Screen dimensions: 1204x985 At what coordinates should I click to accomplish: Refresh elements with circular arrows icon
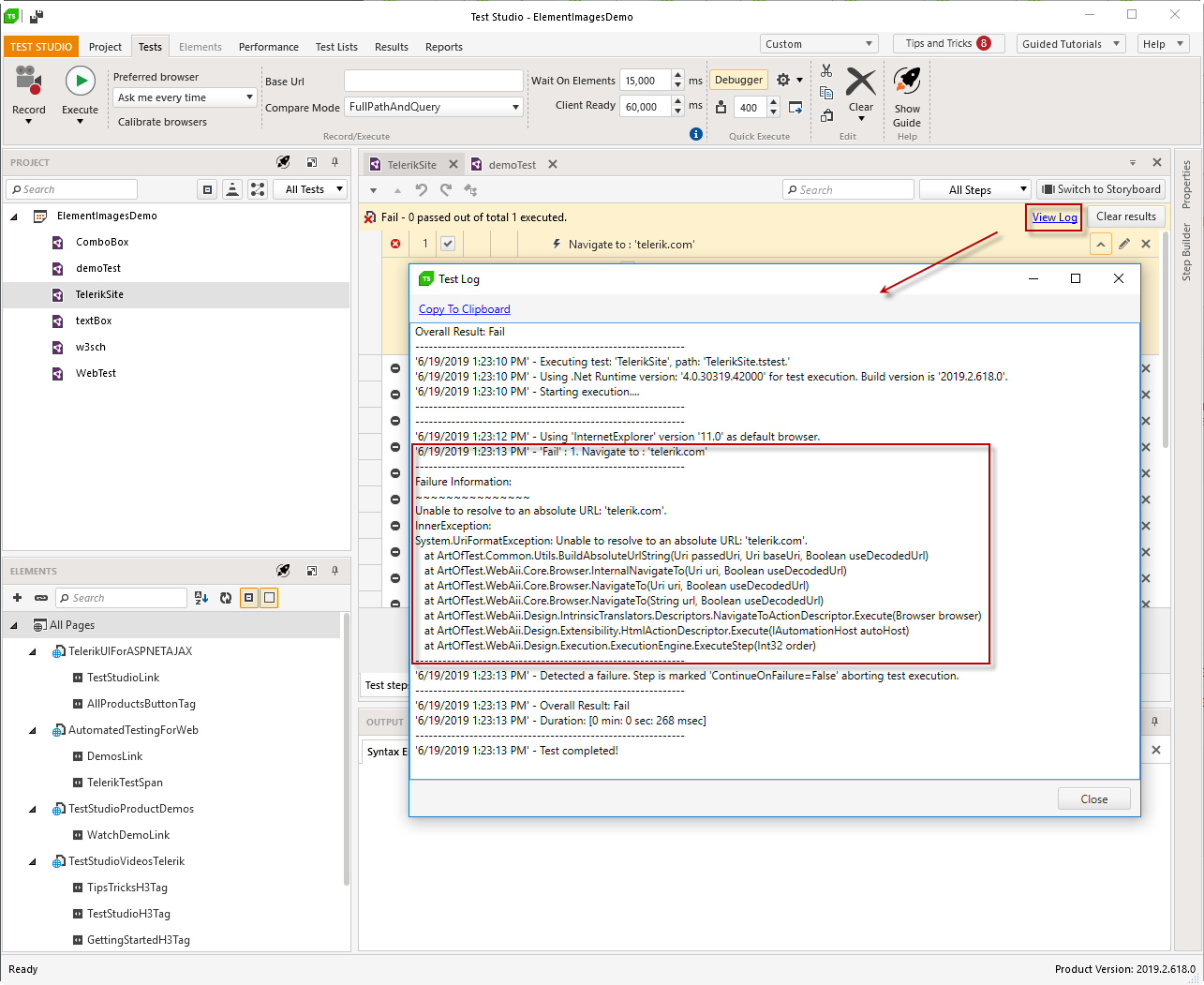(226, 598)
